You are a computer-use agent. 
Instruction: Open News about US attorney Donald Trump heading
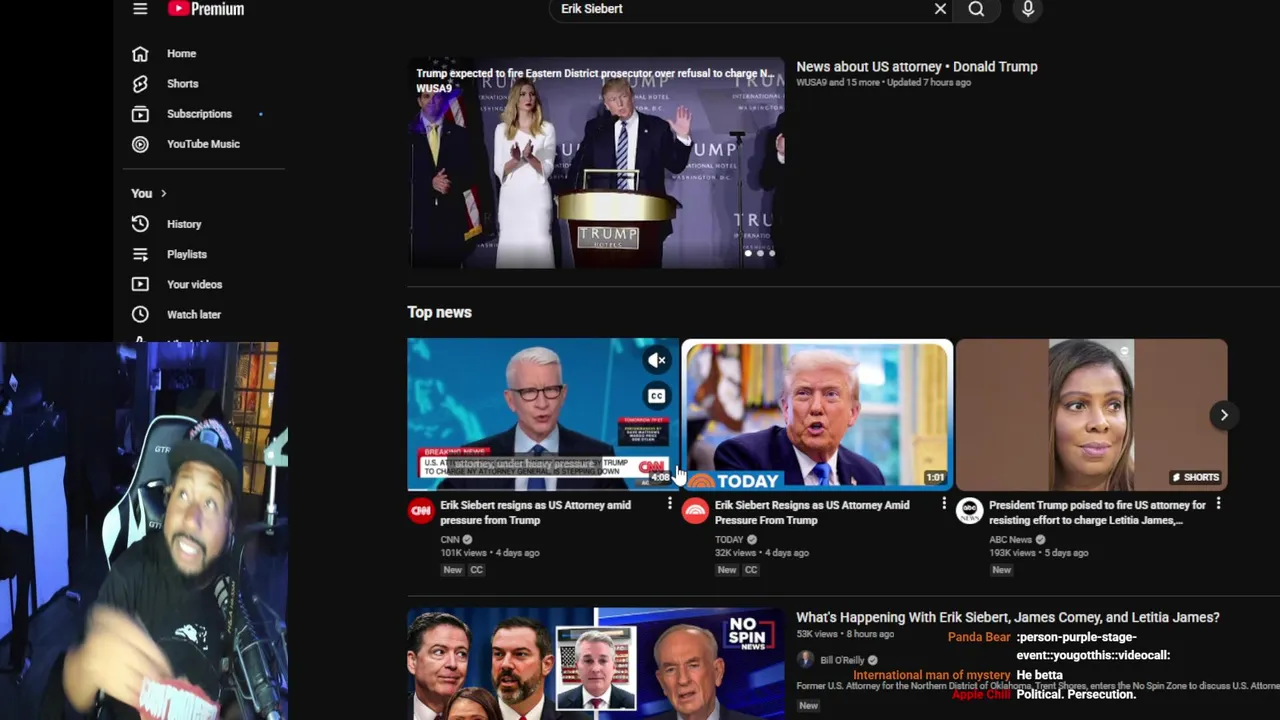click(916, 67)
